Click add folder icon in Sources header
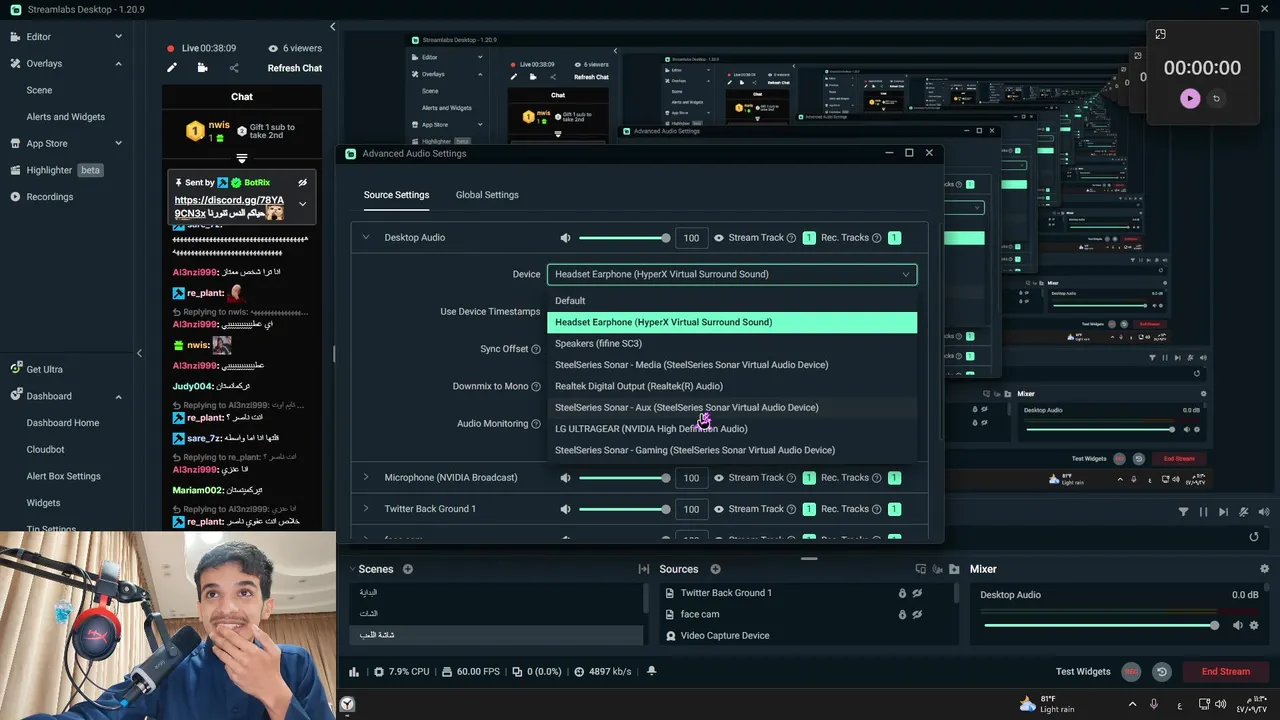1280x720 pixels. [954, 569]
